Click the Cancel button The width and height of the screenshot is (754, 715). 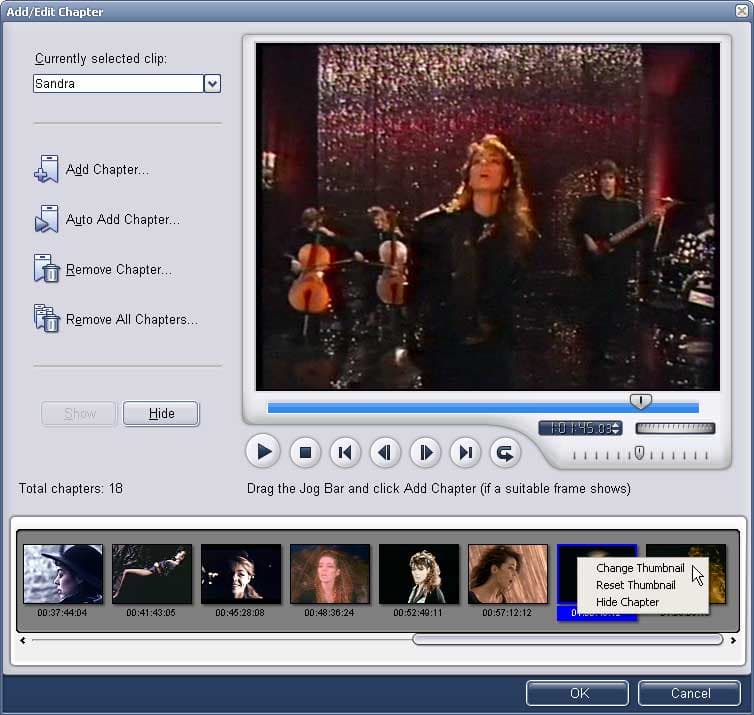pos(690,693)
